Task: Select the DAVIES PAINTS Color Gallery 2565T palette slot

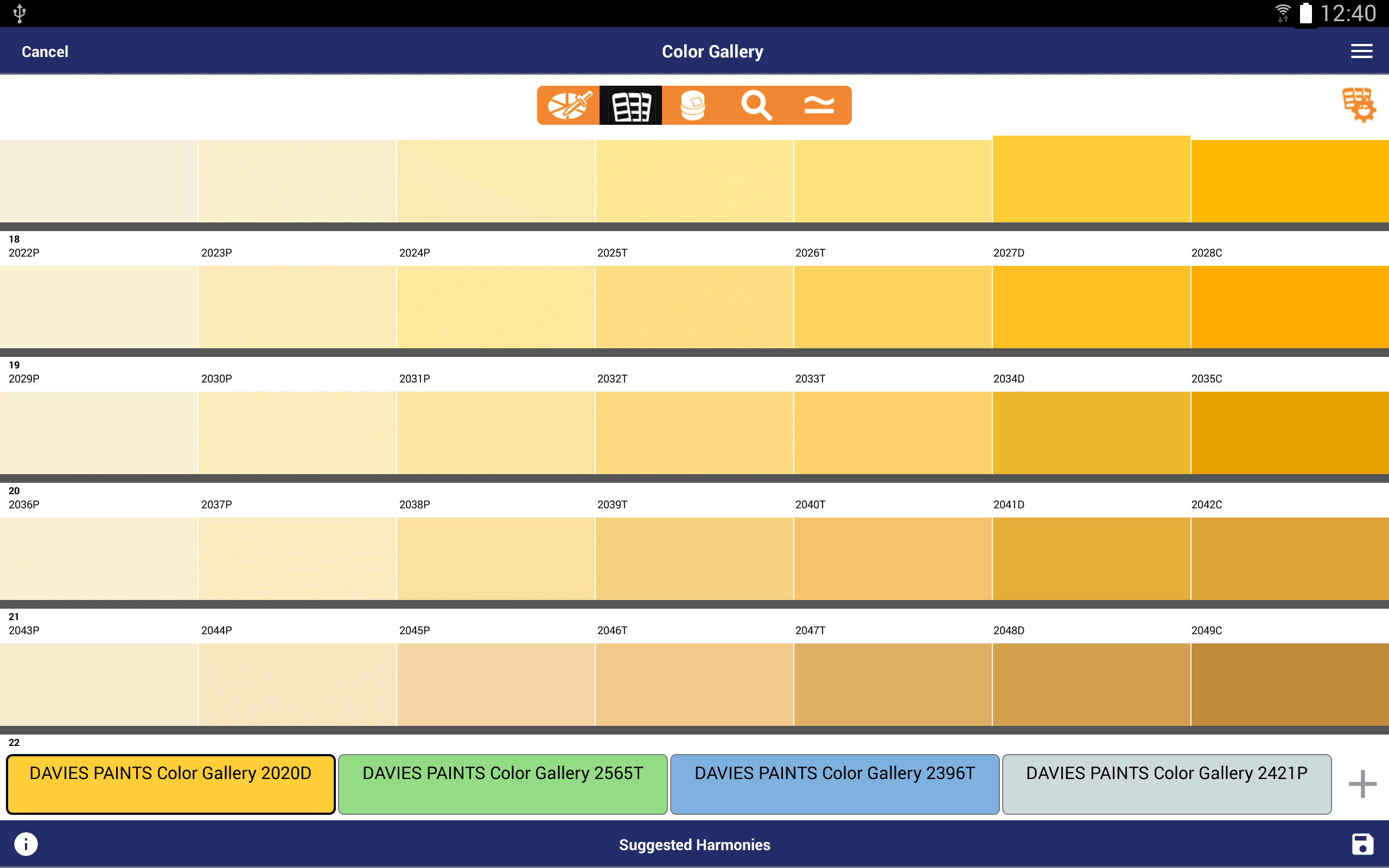Action: pyautogui.click(x=503, y=784)
